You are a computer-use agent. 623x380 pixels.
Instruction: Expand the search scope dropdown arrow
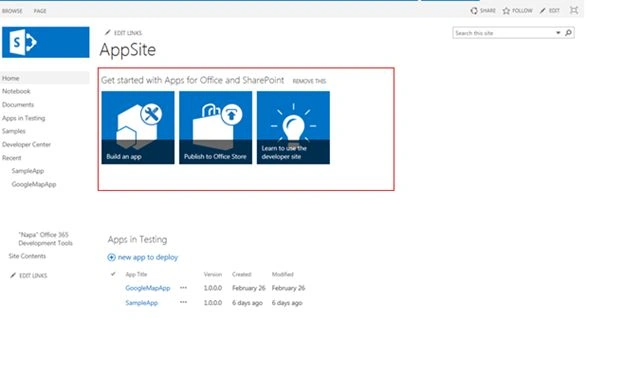click(x=558, y=33)
